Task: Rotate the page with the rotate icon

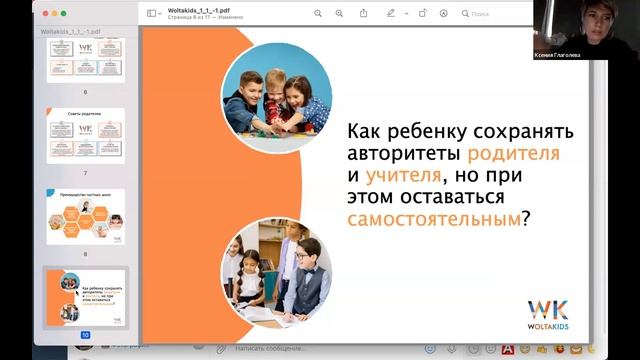Action: tap(422, 13)
